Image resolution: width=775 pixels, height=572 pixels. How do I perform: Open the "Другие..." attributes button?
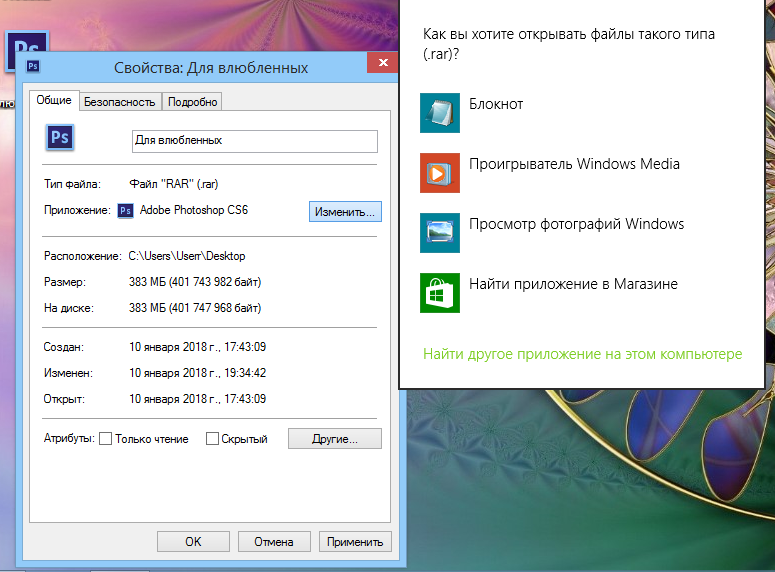335,439
